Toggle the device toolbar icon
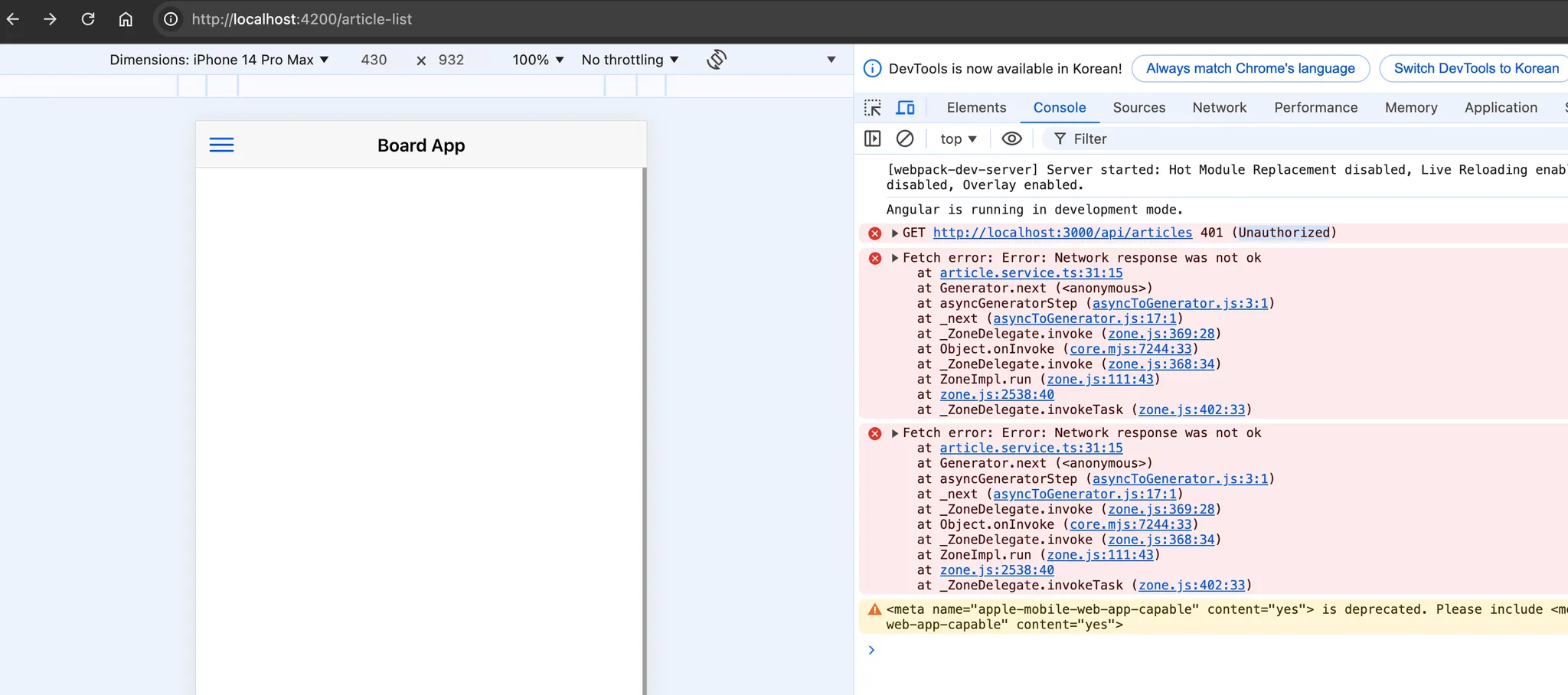The width and height of the screenshot is (1568, 695). pyautogui.click(x=906, y=108)
